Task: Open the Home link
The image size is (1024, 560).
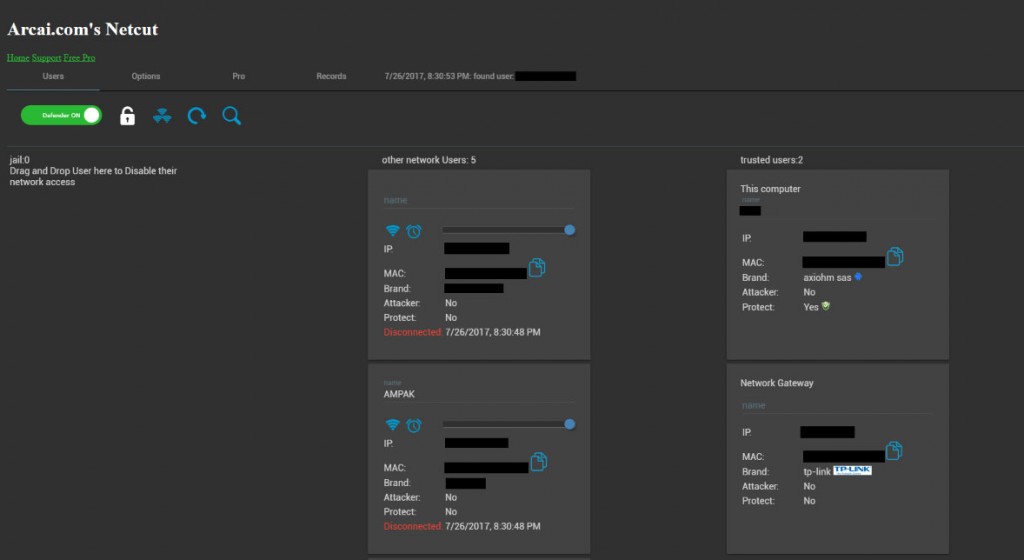Action: (18, 58)
